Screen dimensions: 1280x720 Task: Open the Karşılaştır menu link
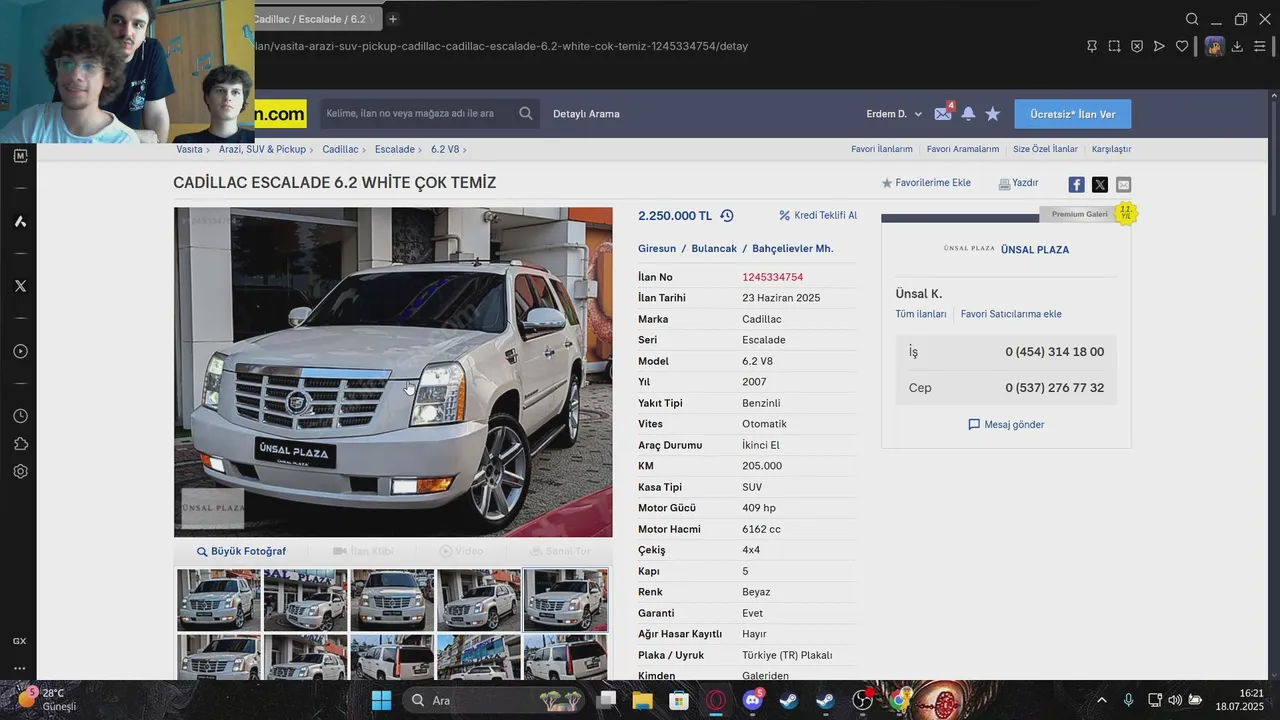1111,149
